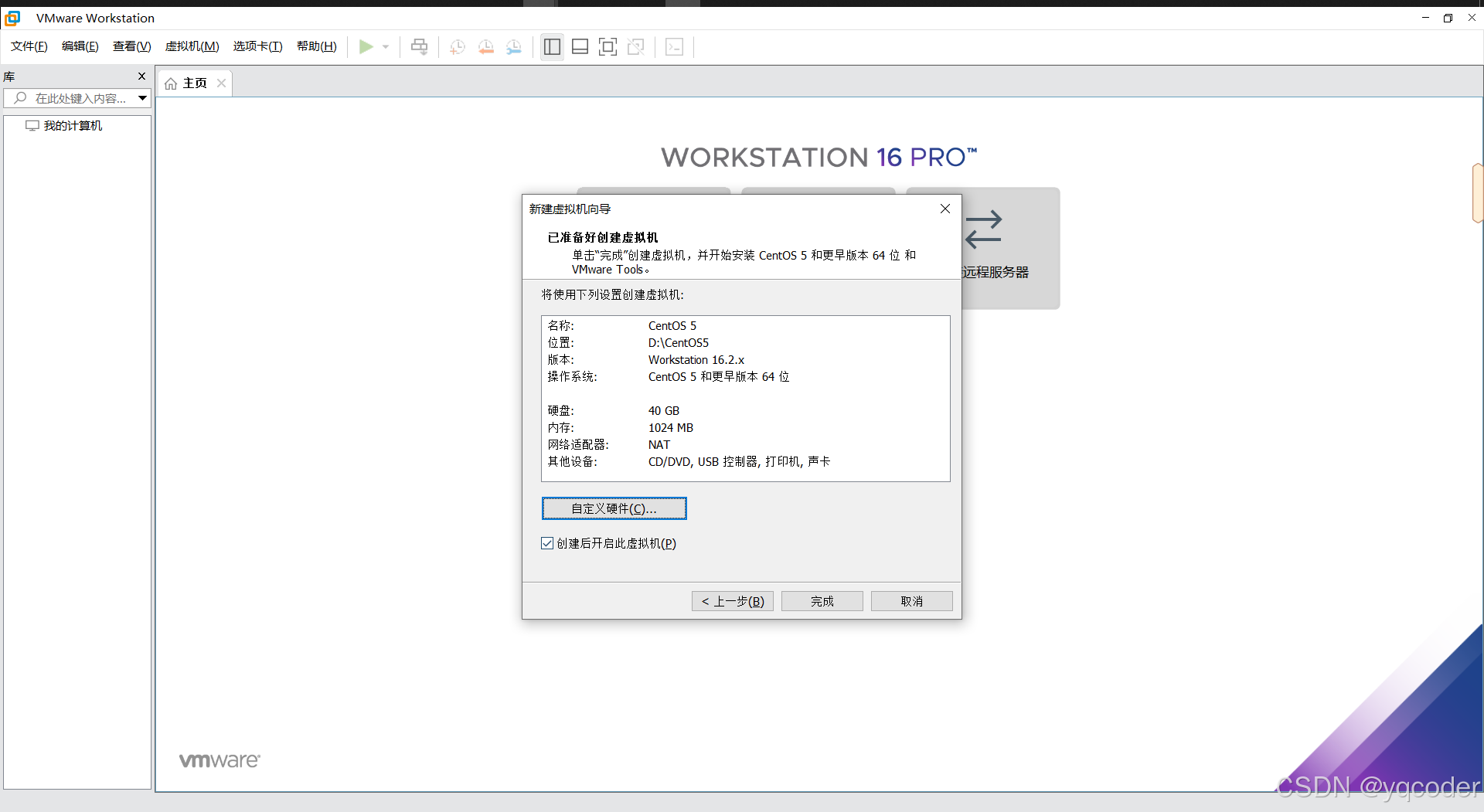Click the < 上一步(B) button

pyautogui.click(x=733, y=601)
